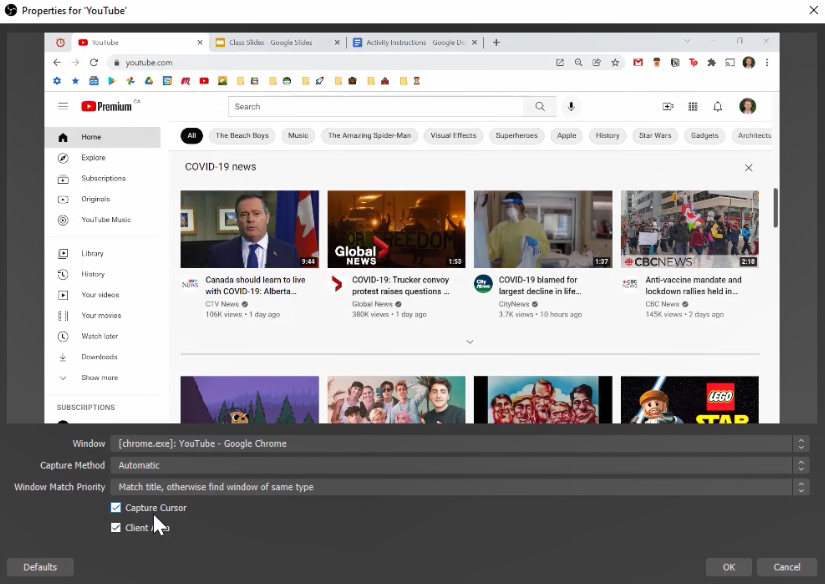Select the YouTube browser tab

140,43
